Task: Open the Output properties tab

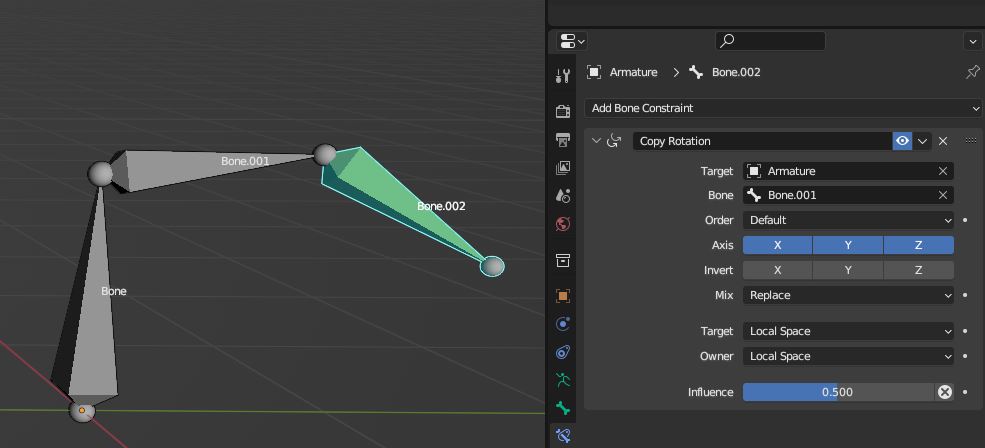Action: pos(563,139)
